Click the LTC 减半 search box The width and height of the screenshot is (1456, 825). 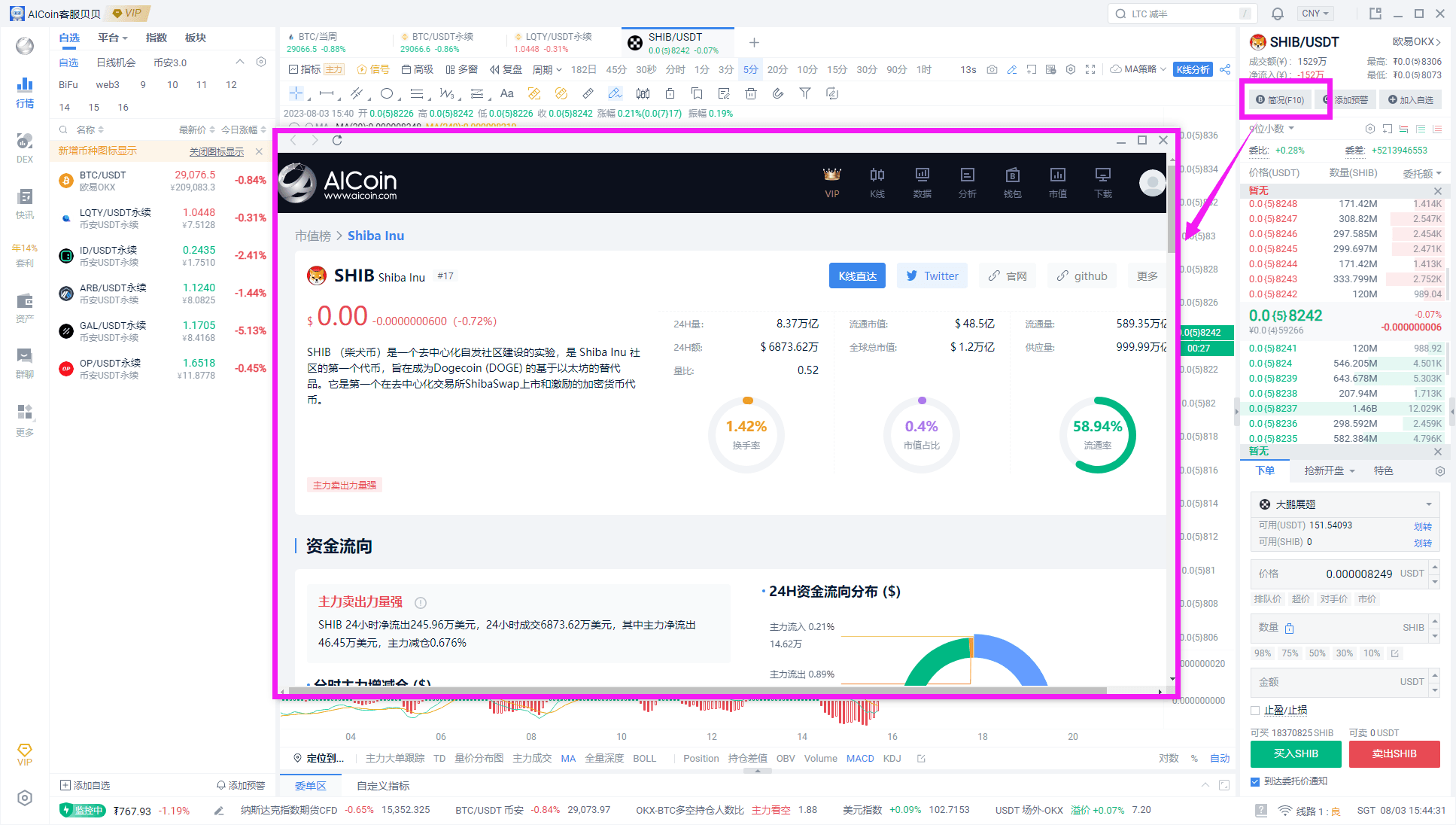click(1182, 14)
